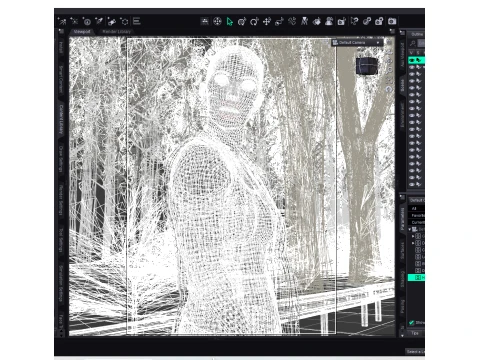Viewport: 480px width, 360px height.
Task: Click the spotlight create icon in left toolbar
Action: 99,21
